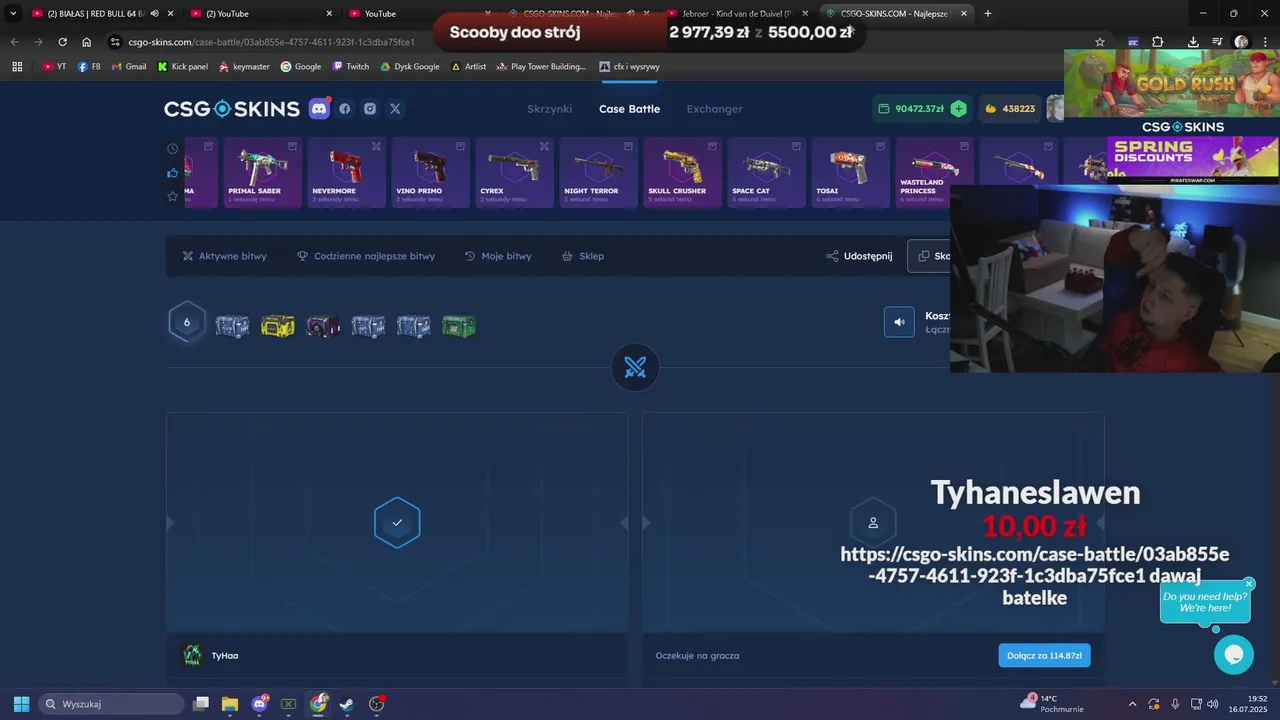Join battle via Dołącz za 114.87zł
The height and width of the screenshot is (720, 1280).
[x=1044, y=655]
